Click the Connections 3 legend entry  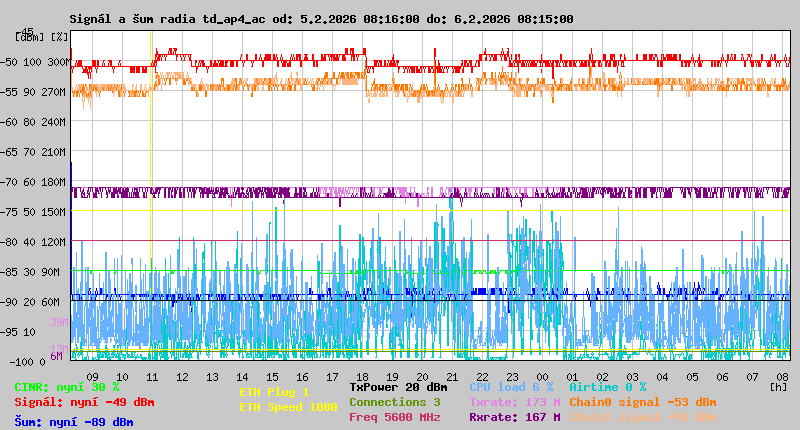[x=394, y=402]
